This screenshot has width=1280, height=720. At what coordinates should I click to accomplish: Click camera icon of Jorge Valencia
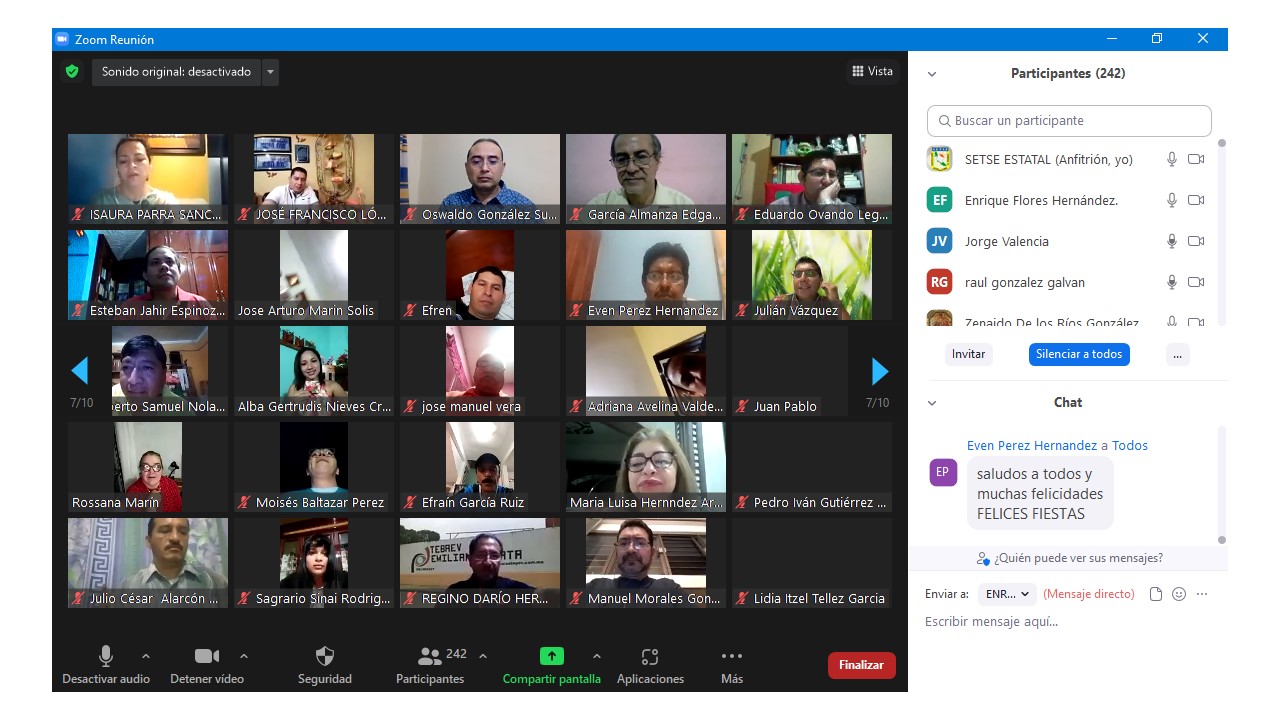click(x=1196, y=241)
